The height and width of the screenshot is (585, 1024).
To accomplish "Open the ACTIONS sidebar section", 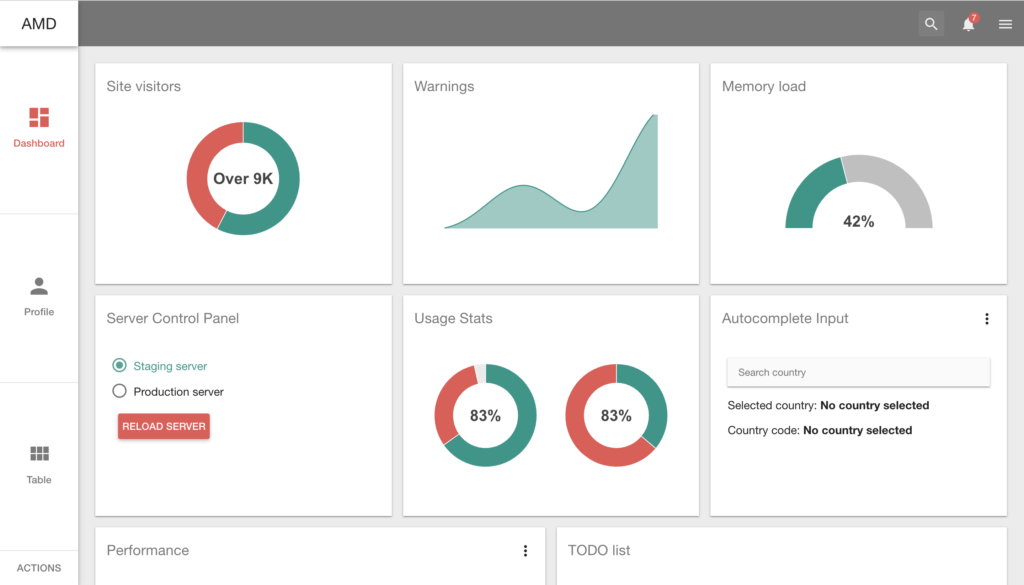I will pyautogui.click(x=39, y=568).
